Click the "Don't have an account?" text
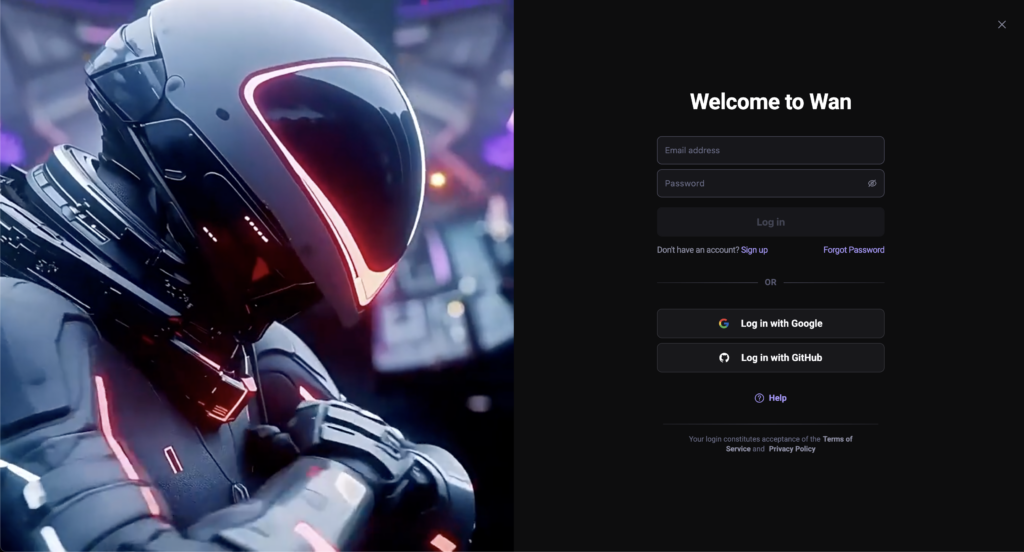This screenshot has height=552, width=1024. pyautogui.click(x=697, y=250)
